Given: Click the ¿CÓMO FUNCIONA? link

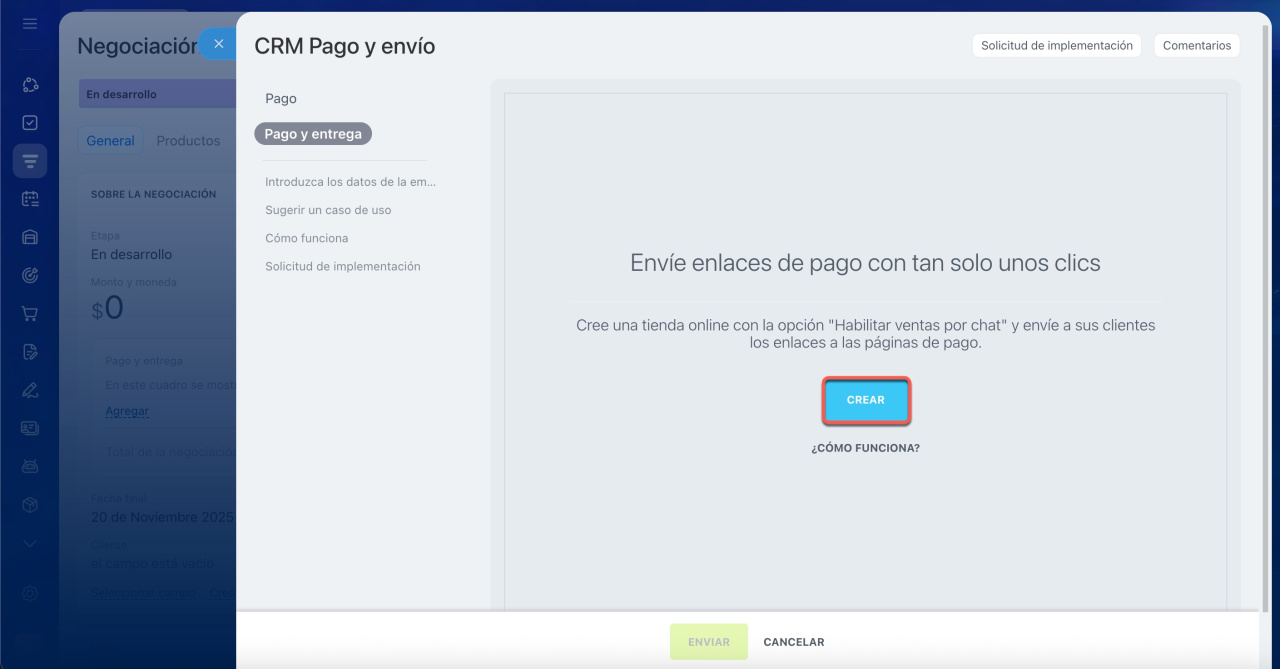Looking at the screenshot, I should [x=865, y=448].
